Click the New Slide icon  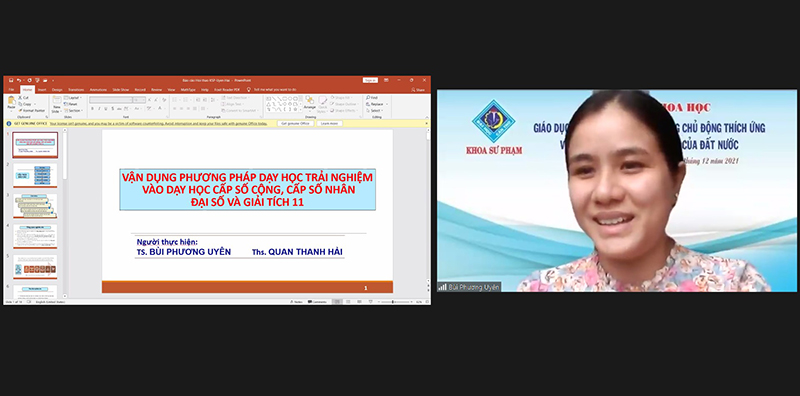point(56,104)
